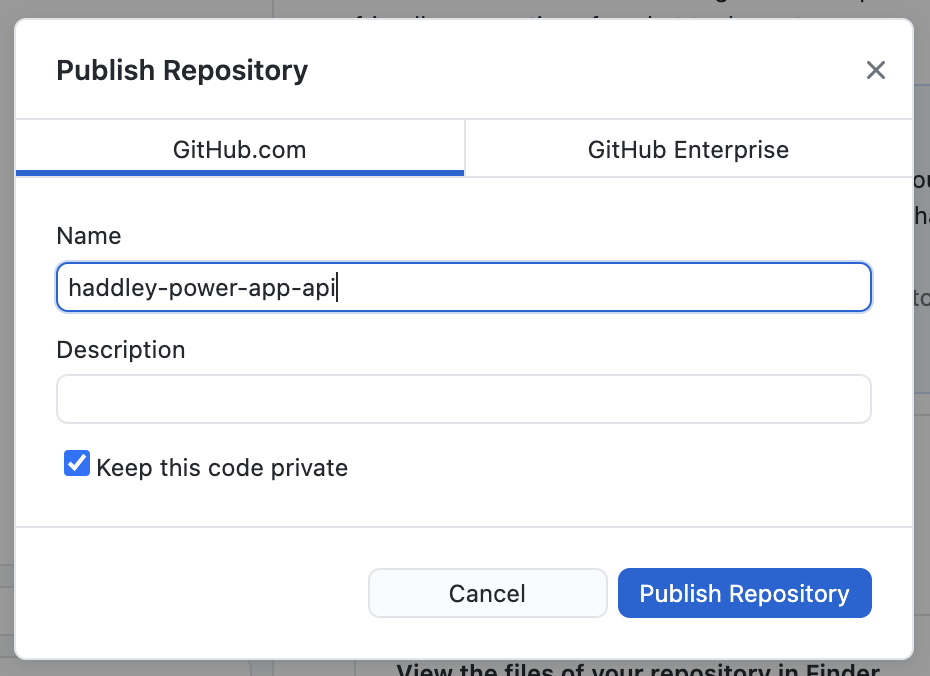The height and width of the screenshot is (676, 930).
Task: Click the dialog footer area left of Cancel
Action: (190, 593)
